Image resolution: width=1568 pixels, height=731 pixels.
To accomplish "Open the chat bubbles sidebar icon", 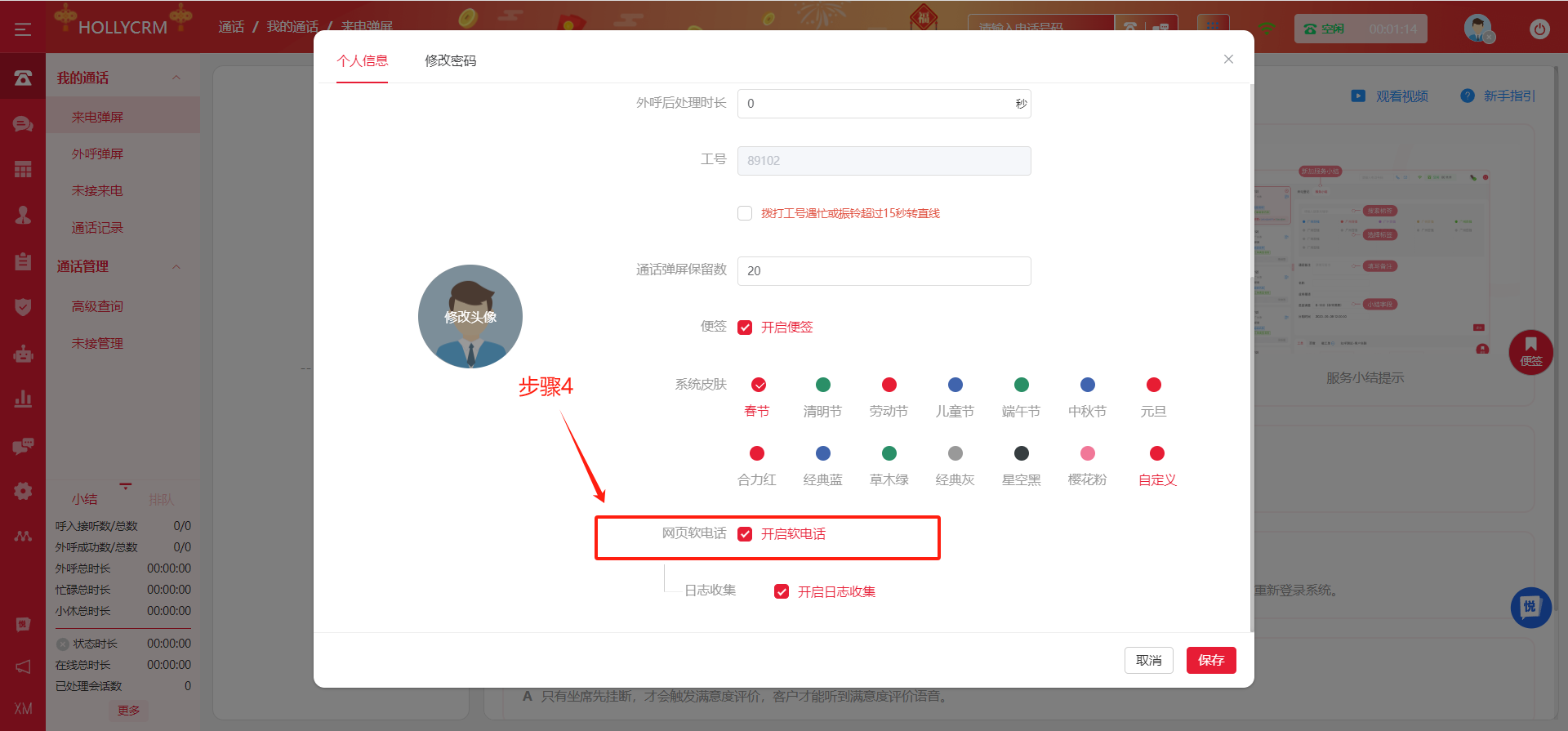I will tap(23, 124).
